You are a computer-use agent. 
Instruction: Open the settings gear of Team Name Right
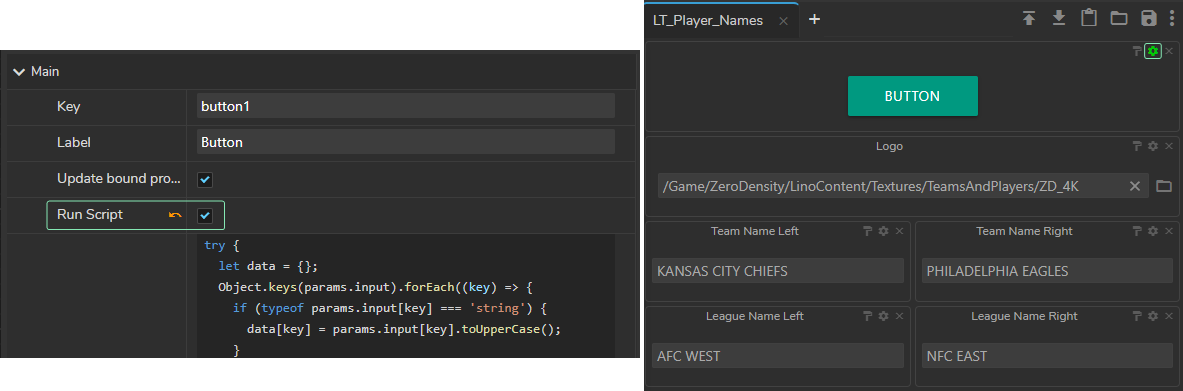[x=1153, y=231]
